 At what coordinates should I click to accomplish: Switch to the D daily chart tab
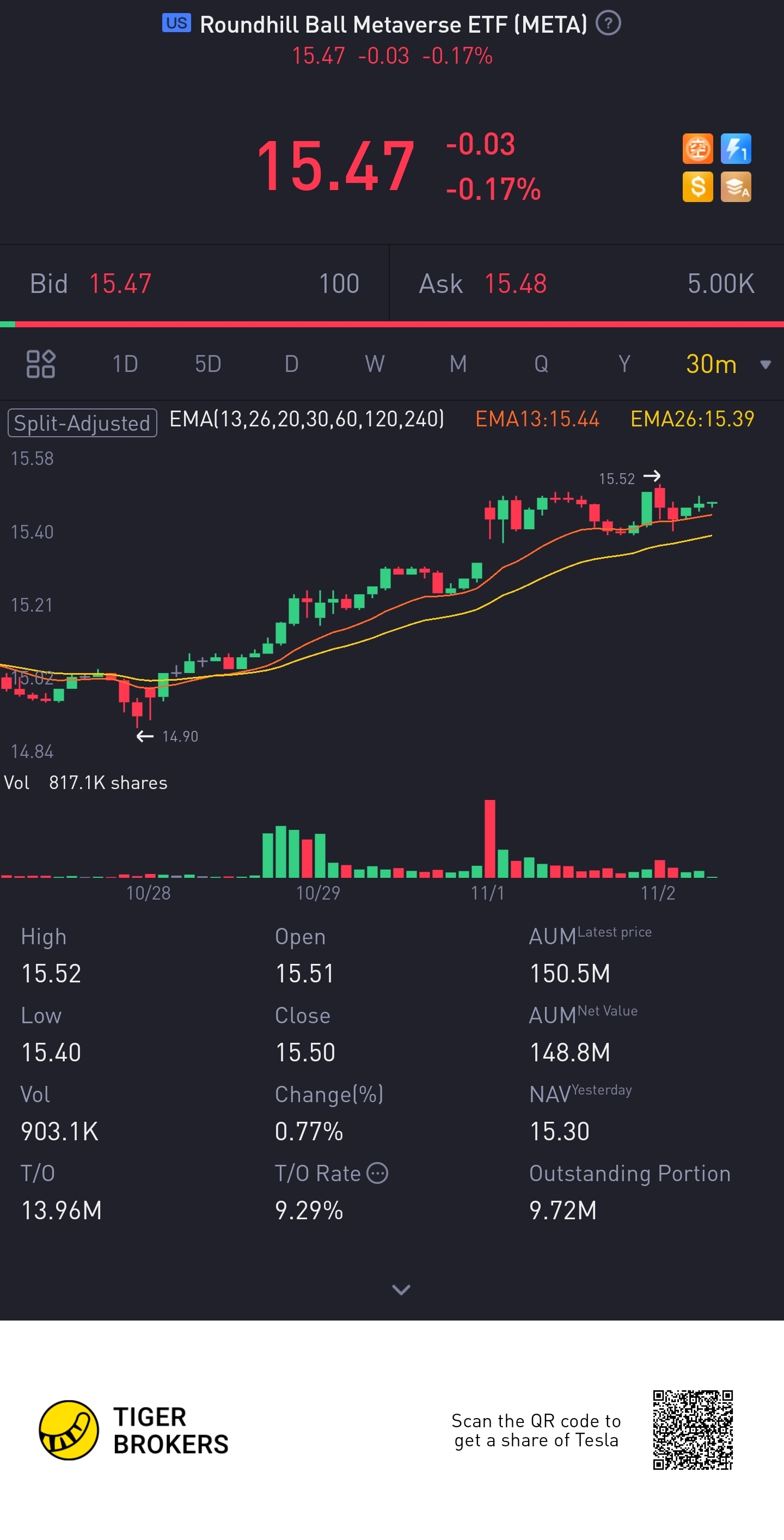point(291,363)
